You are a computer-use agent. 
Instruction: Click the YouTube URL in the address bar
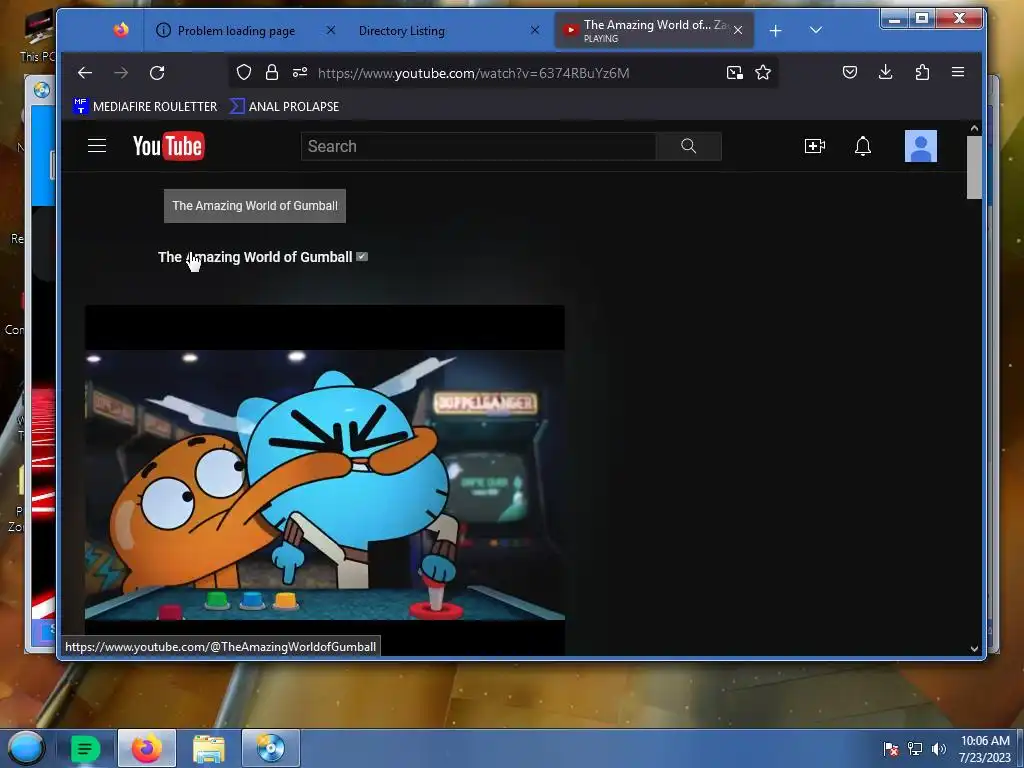pos(473,73)
